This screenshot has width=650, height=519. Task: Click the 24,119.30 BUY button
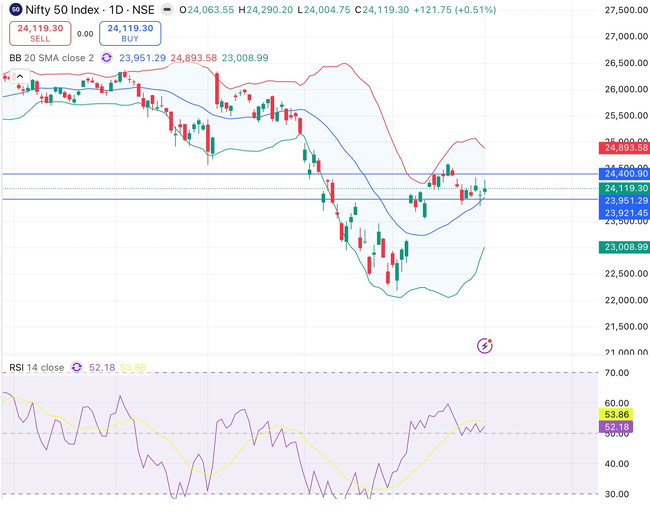[130, 34]
